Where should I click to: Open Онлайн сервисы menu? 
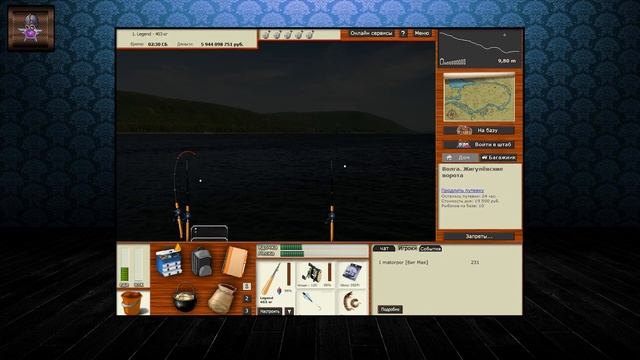click(x=371, y=33)
